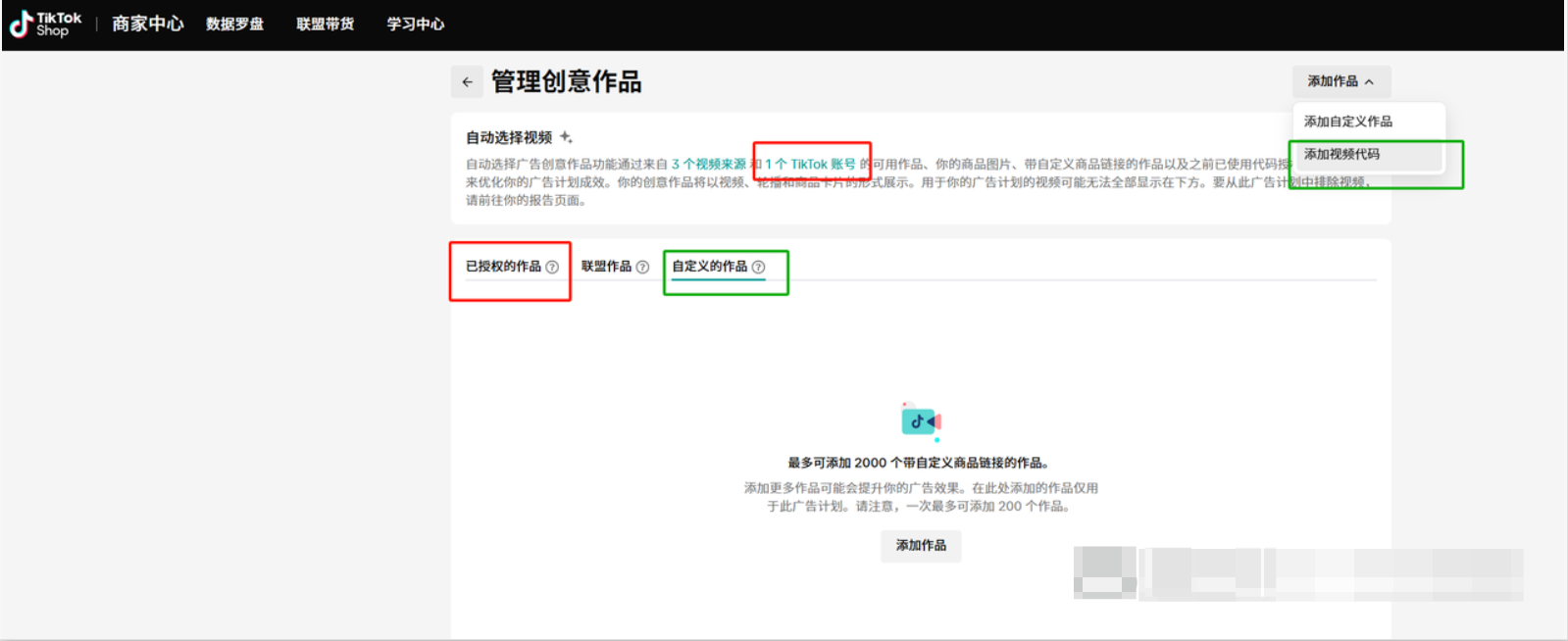Click the TikTok camera illustration
The width and height of the screenshot is (1568, 641).
click(x=921, y=420)
